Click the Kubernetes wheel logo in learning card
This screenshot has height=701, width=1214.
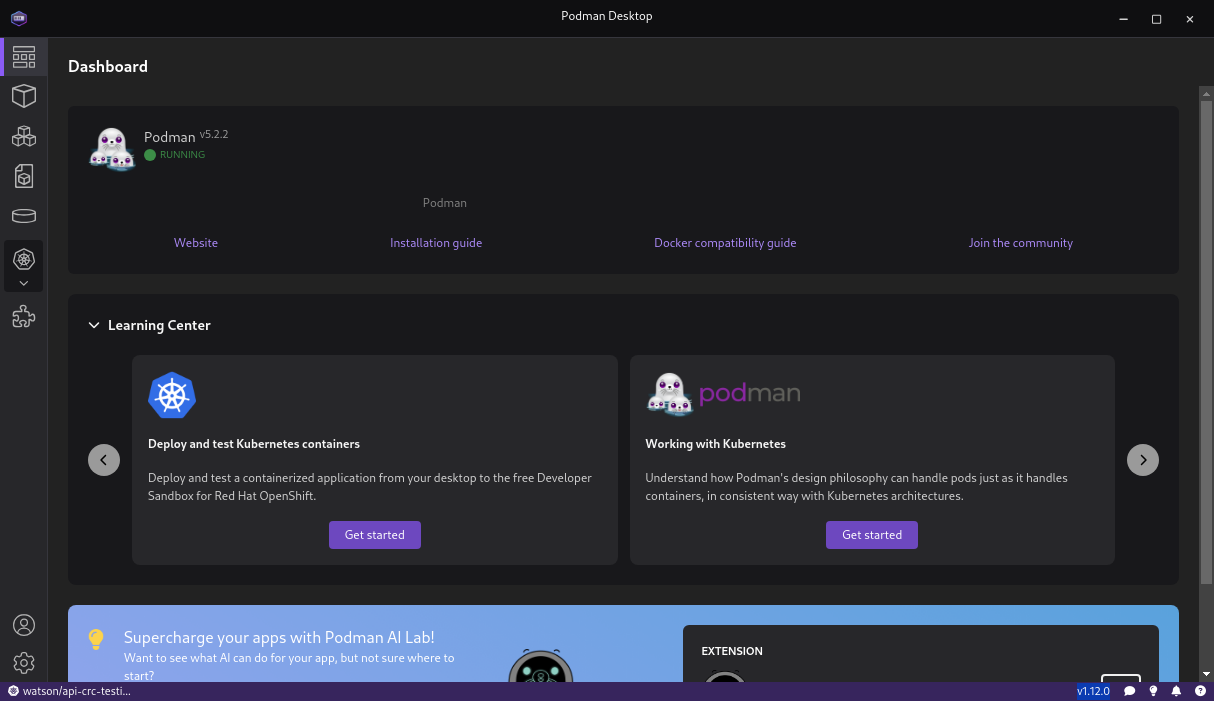click(172, 395)
